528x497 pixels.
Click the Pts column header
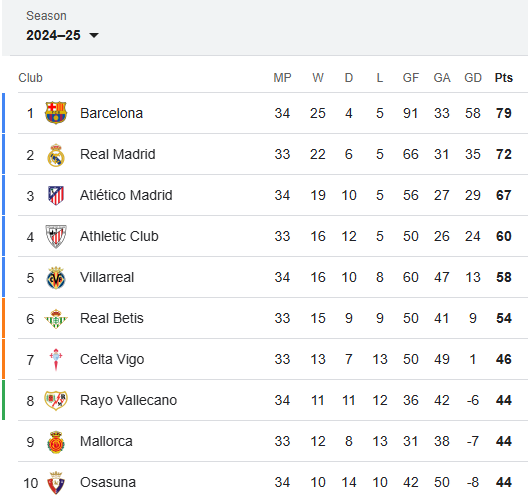503,78
